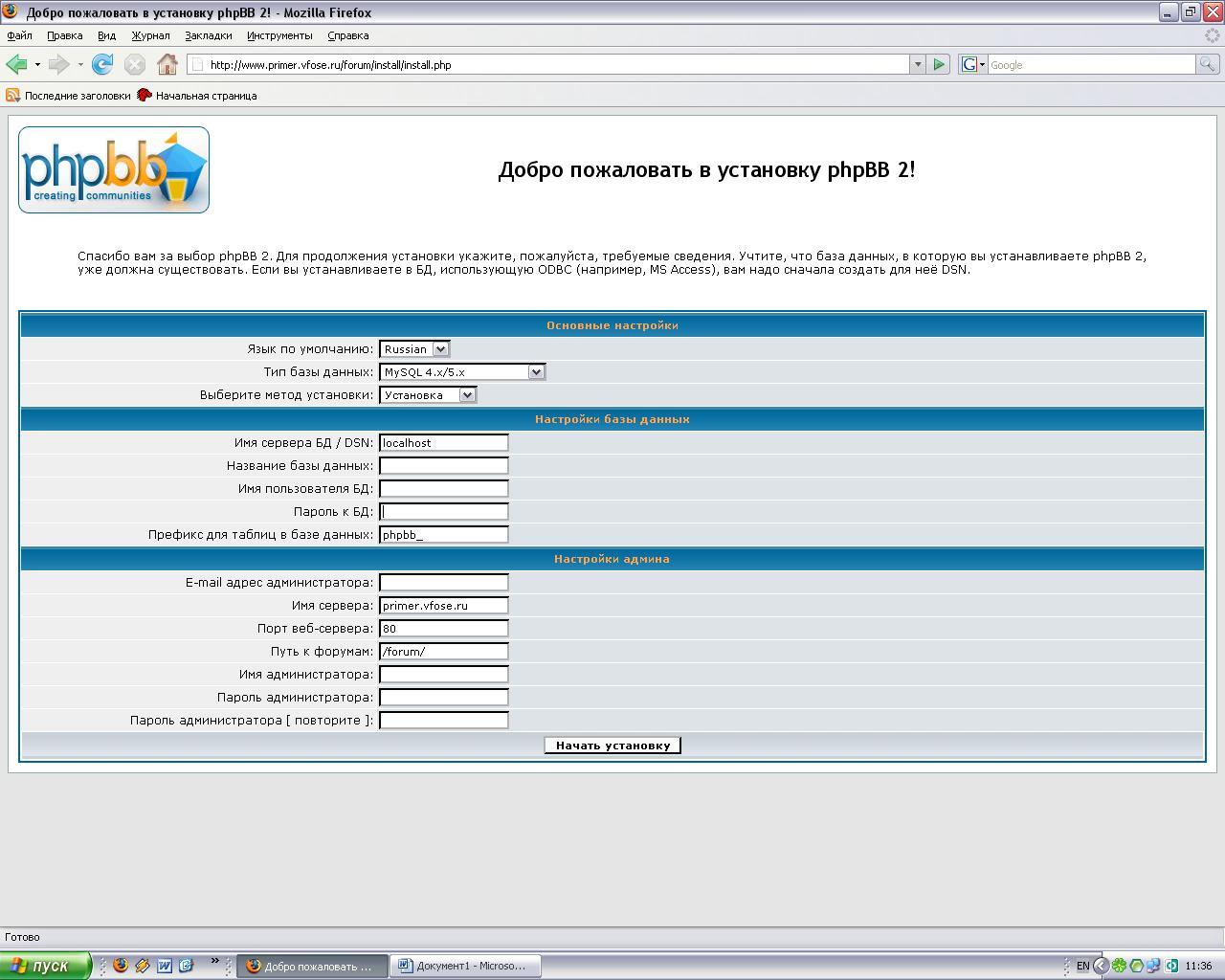Open the Google search engine selector
The image size is (1225, 980).
(973, 64)
